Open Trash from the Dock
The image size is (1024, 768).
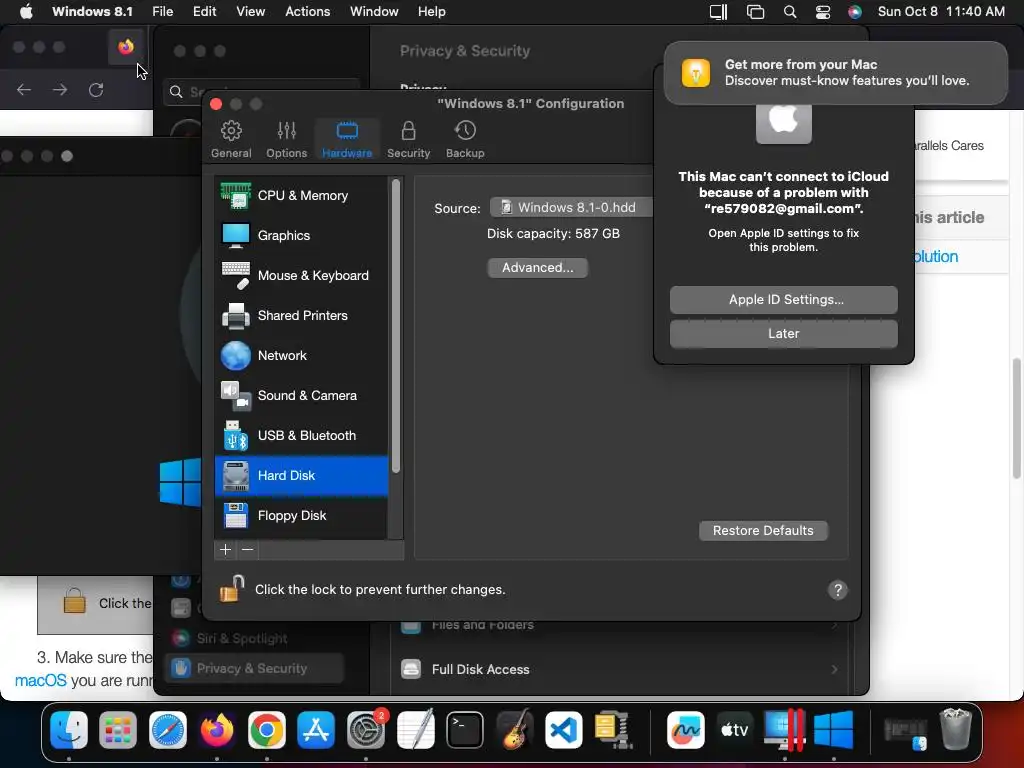[955, 729]
